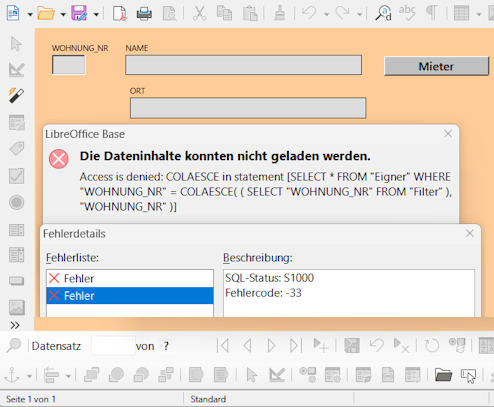
Task: Click Seite 1 von 1 in status bar
Action: 31,399
